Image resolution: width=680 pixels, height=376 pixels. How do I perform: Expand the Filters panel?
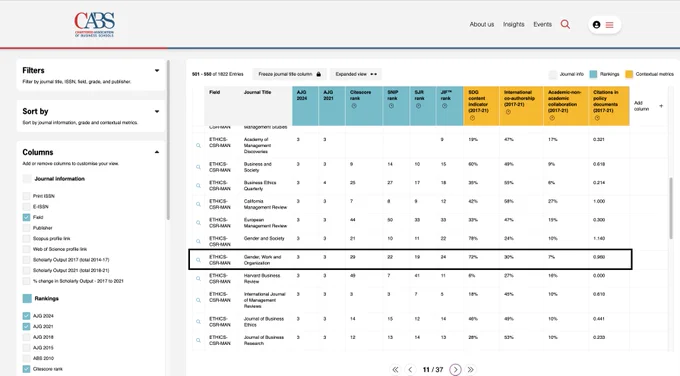click(x=157, y=70)
